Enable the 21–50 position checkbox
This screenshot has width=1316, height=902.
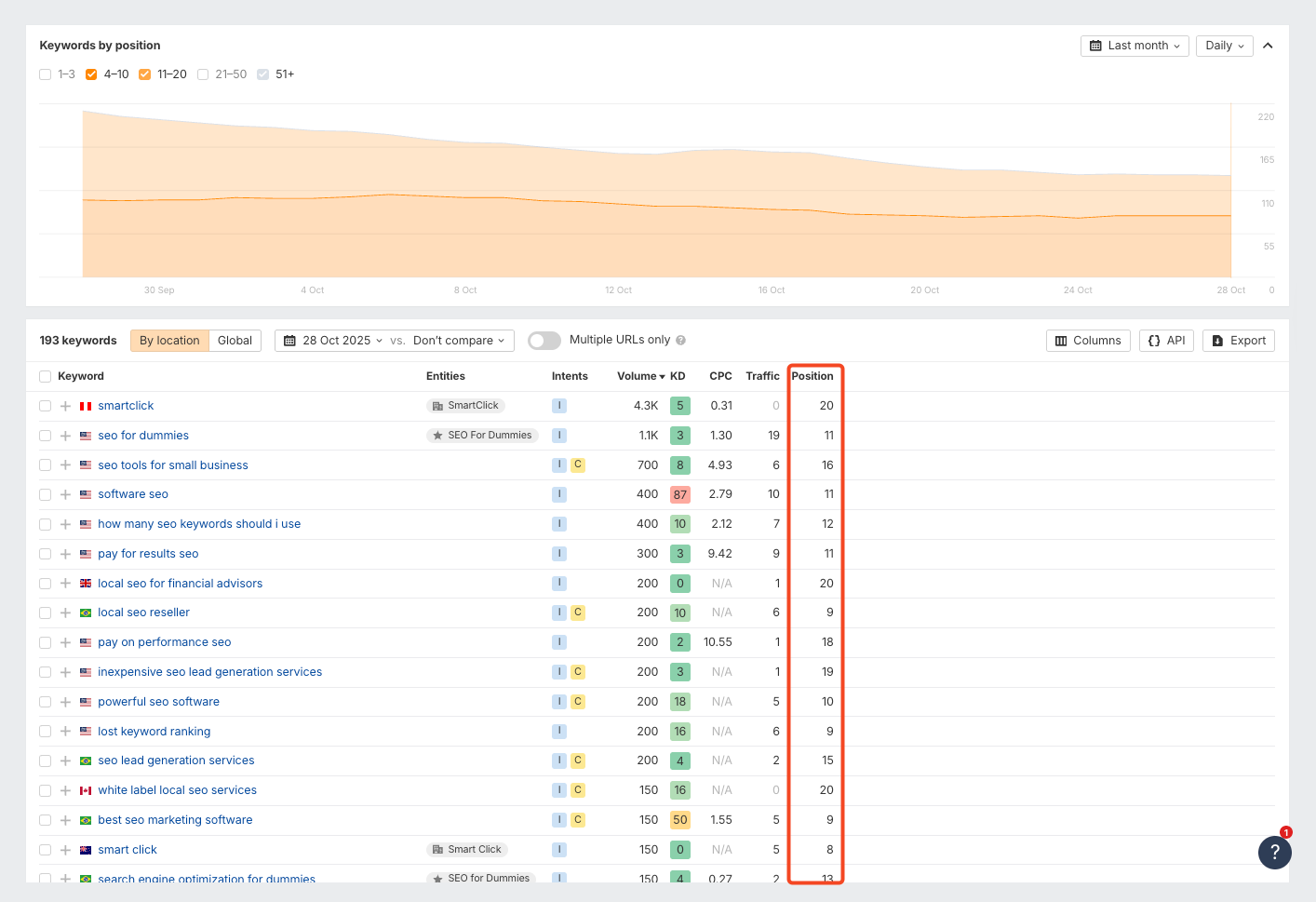[202, 74]
